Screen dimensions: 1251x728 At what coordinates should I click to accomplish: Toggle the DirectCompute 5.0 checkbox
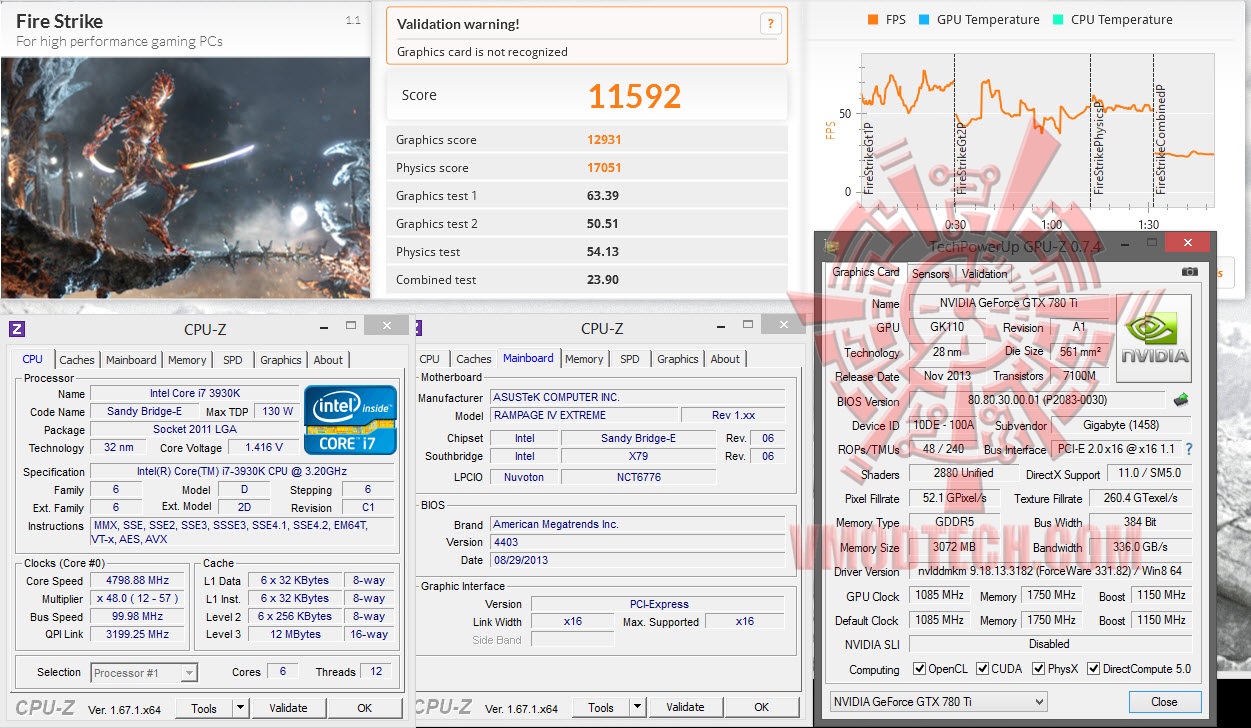point(1093,669)
